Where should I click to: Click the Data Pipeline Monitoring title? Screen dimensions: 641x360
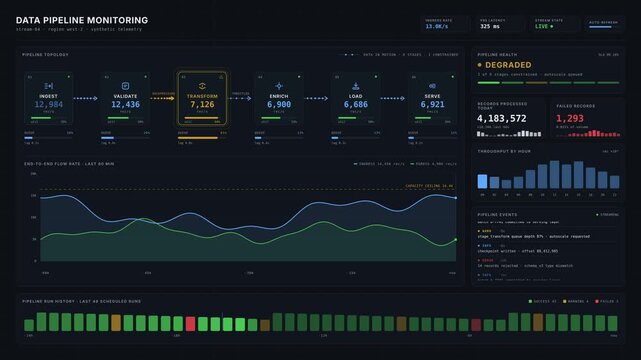82,20
